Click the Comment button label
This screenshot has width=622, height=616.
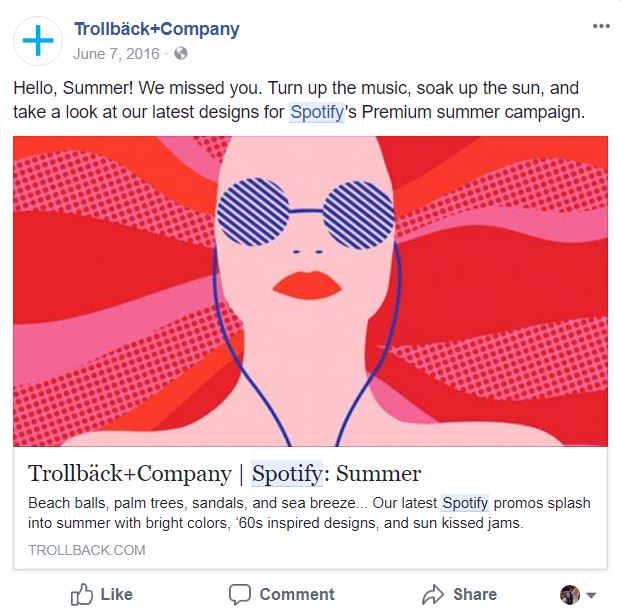[x=297, y=594]
